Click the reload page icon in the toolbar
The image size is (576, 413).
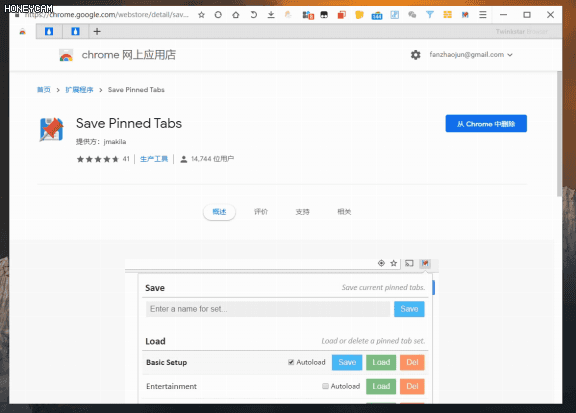(x=218, y=15)
